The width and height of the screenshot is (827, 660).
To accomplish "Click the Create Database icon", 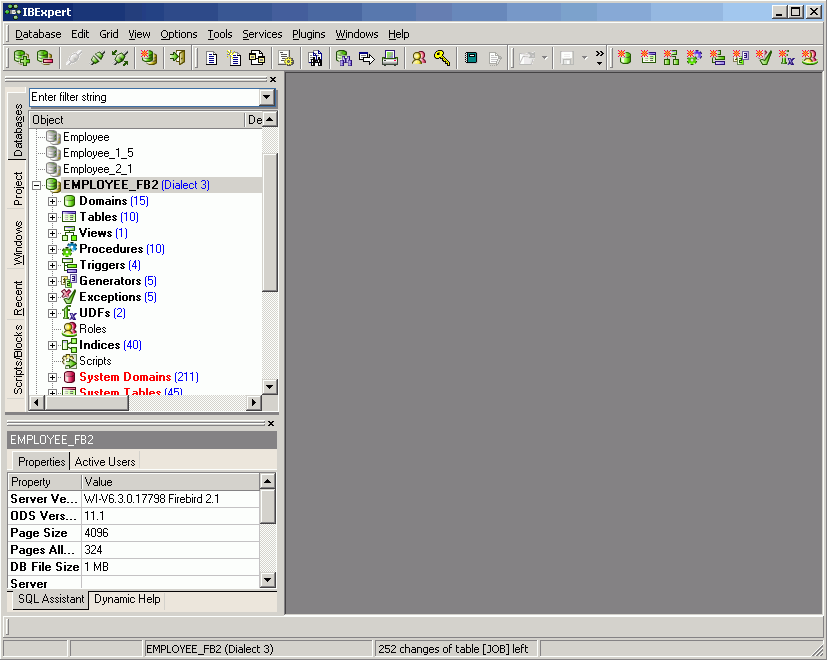I will (149, 58).
